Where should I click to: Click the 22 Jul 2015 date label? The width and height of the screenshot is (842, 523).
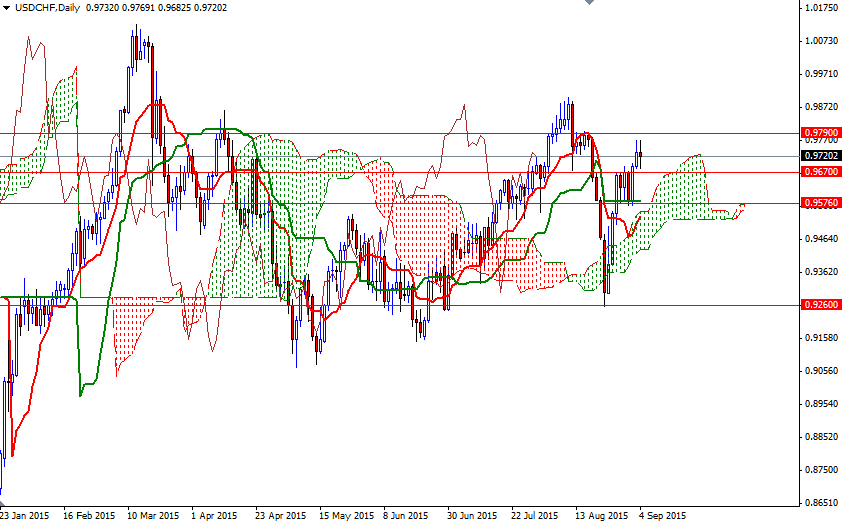pos(534,515)
